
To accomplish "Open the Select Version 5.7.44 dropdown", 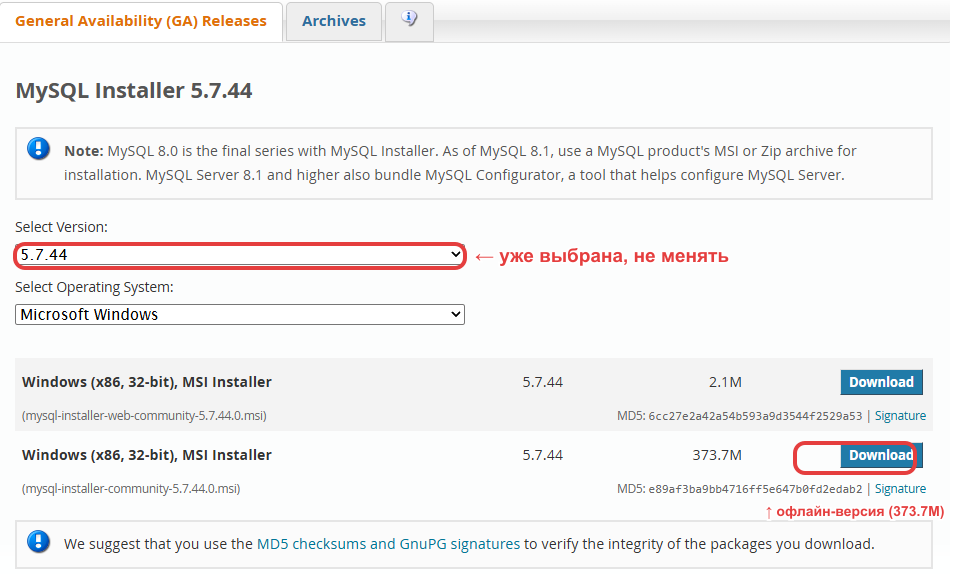I will (240, 255).
